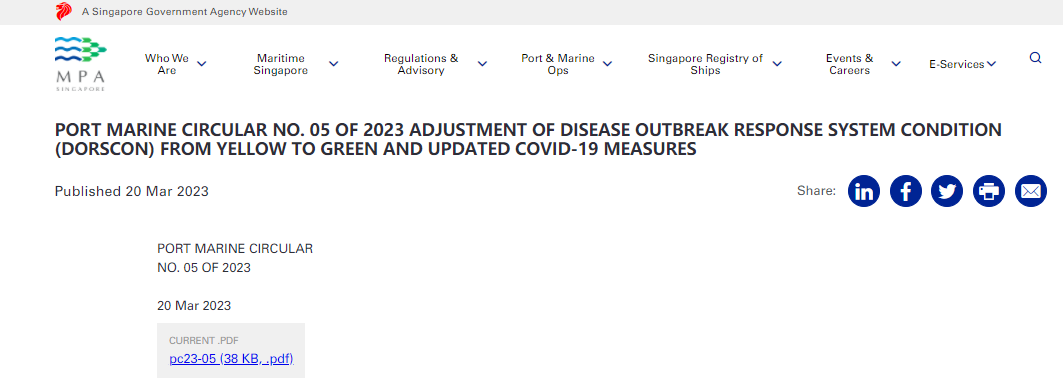Image resolution: width=1063 pixels, height=383 pixels.
Task: Open the Singapore Registry of Ships menu
Action: (705, 64)
